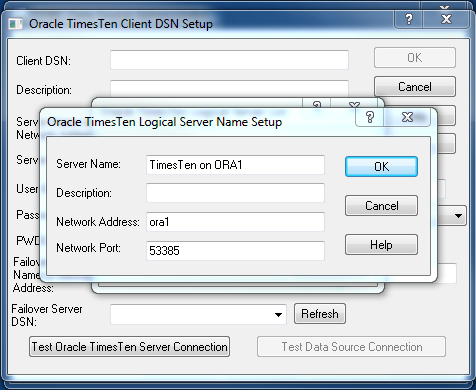Click help question mark in Logical Server dialog
476x390 pixels.
click(x=370, y=117)
